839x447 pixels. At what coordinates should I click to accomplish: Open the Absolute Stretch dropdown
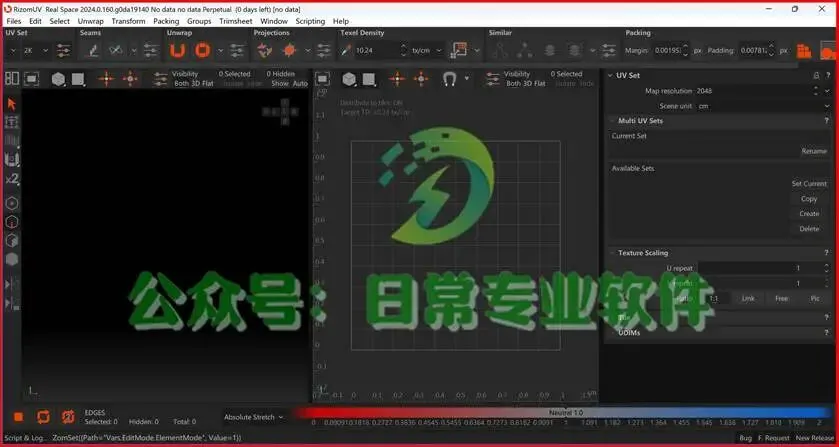click(254, 417)
